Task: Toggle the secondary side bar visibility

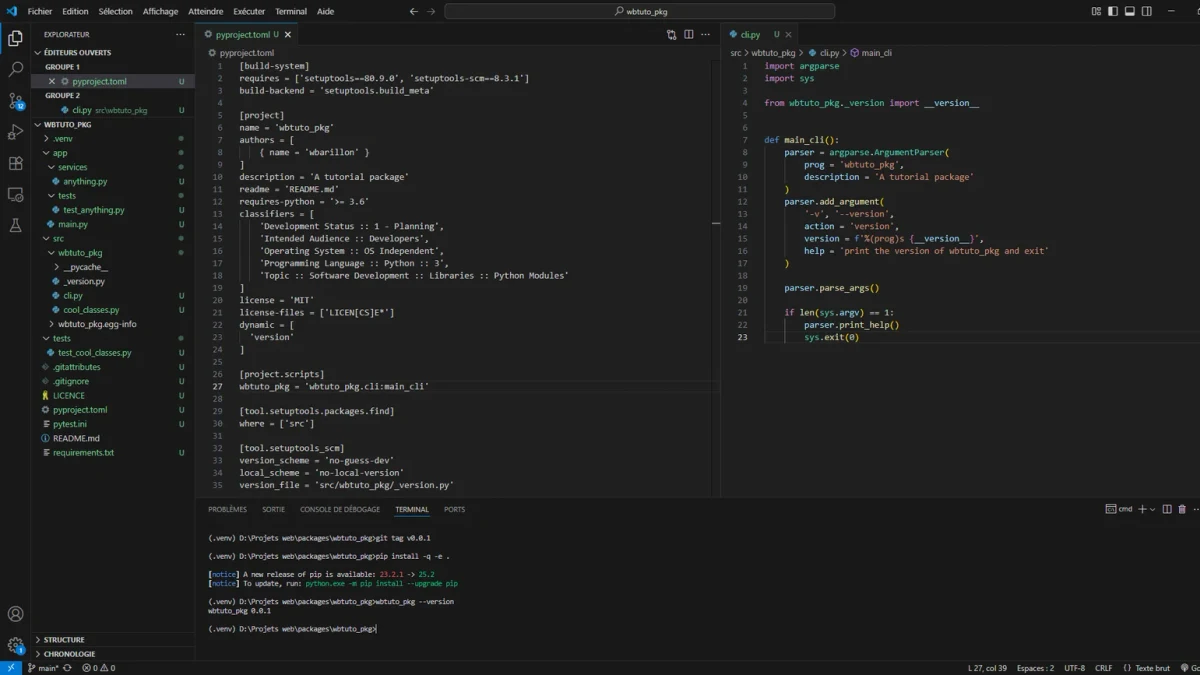Action: 1148,11
